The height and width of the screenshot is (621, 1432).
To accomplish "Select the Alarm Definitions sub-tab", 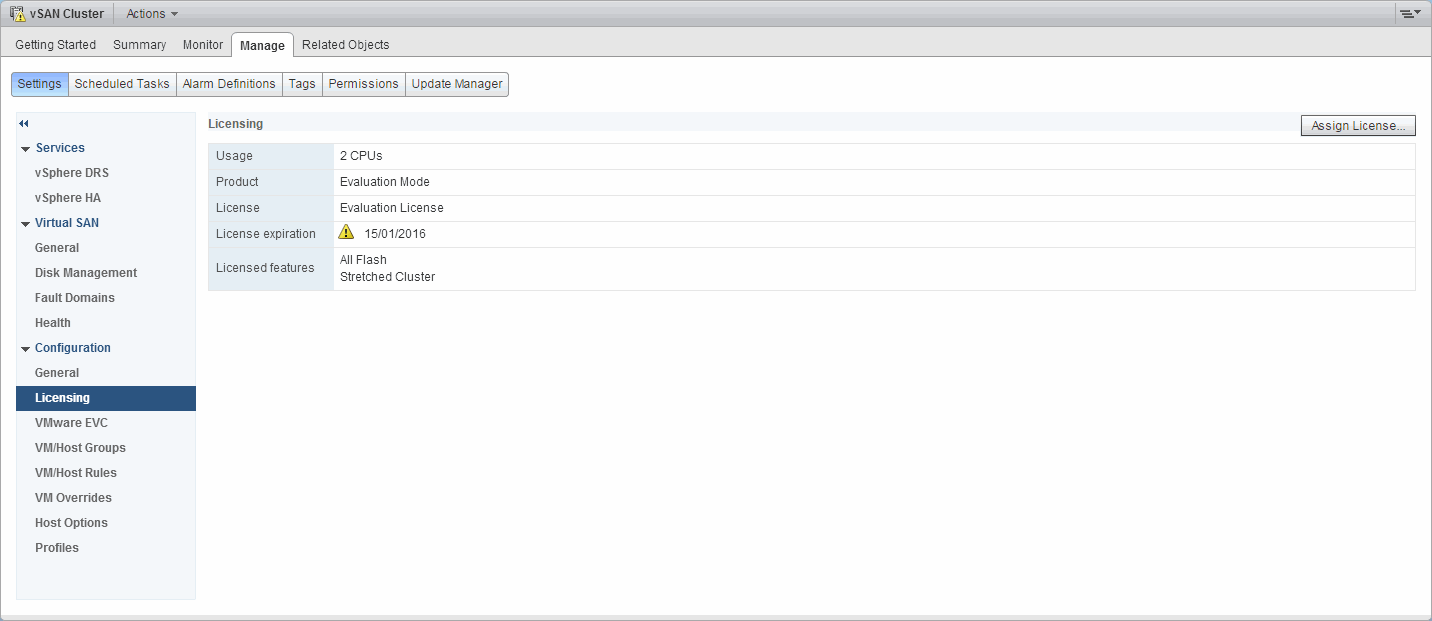I will [x=229, y=84].
